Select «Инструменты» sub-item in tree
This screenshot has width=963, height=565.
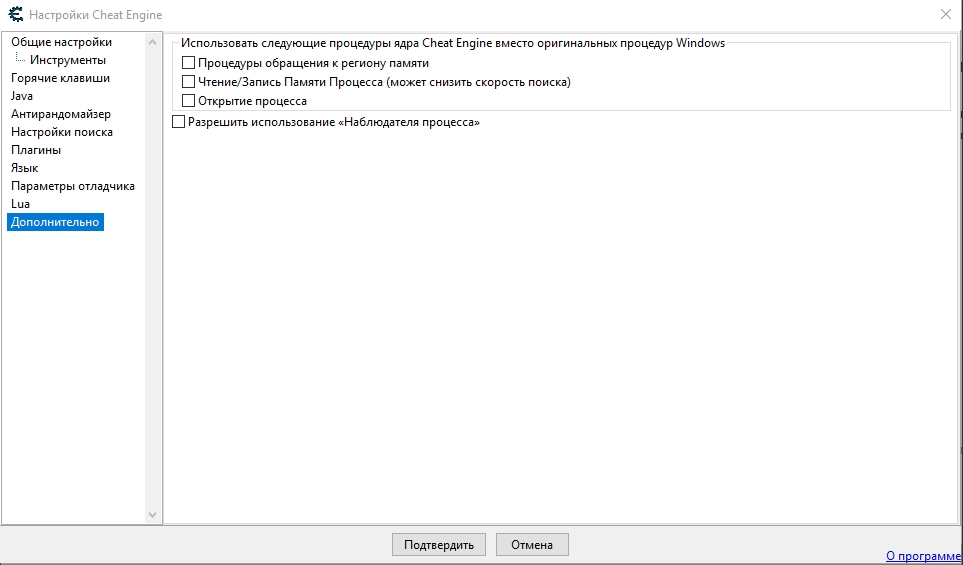[68, 60]
